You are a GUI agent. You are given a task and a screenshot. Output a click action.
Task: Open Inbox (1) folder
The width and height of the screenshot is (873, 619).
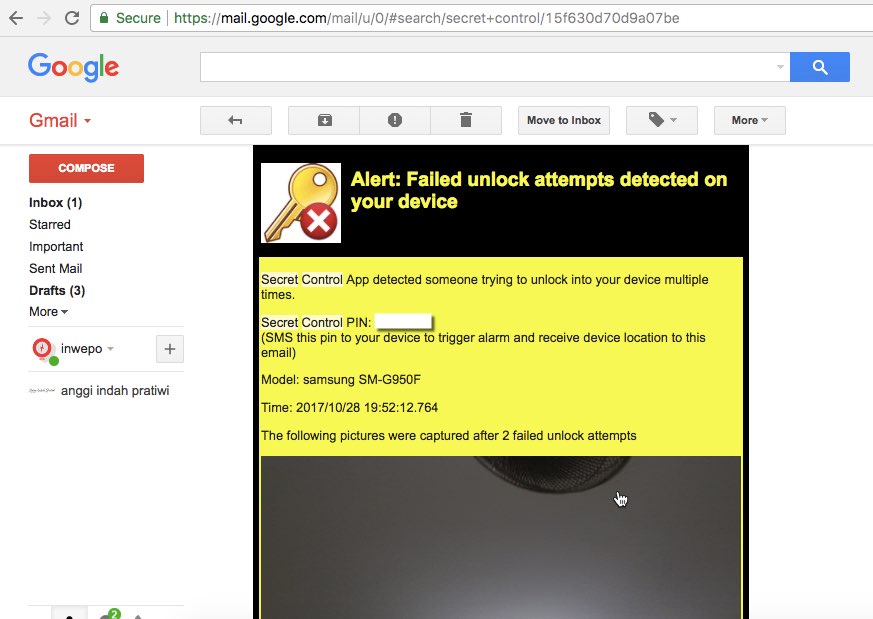(56, 203)
